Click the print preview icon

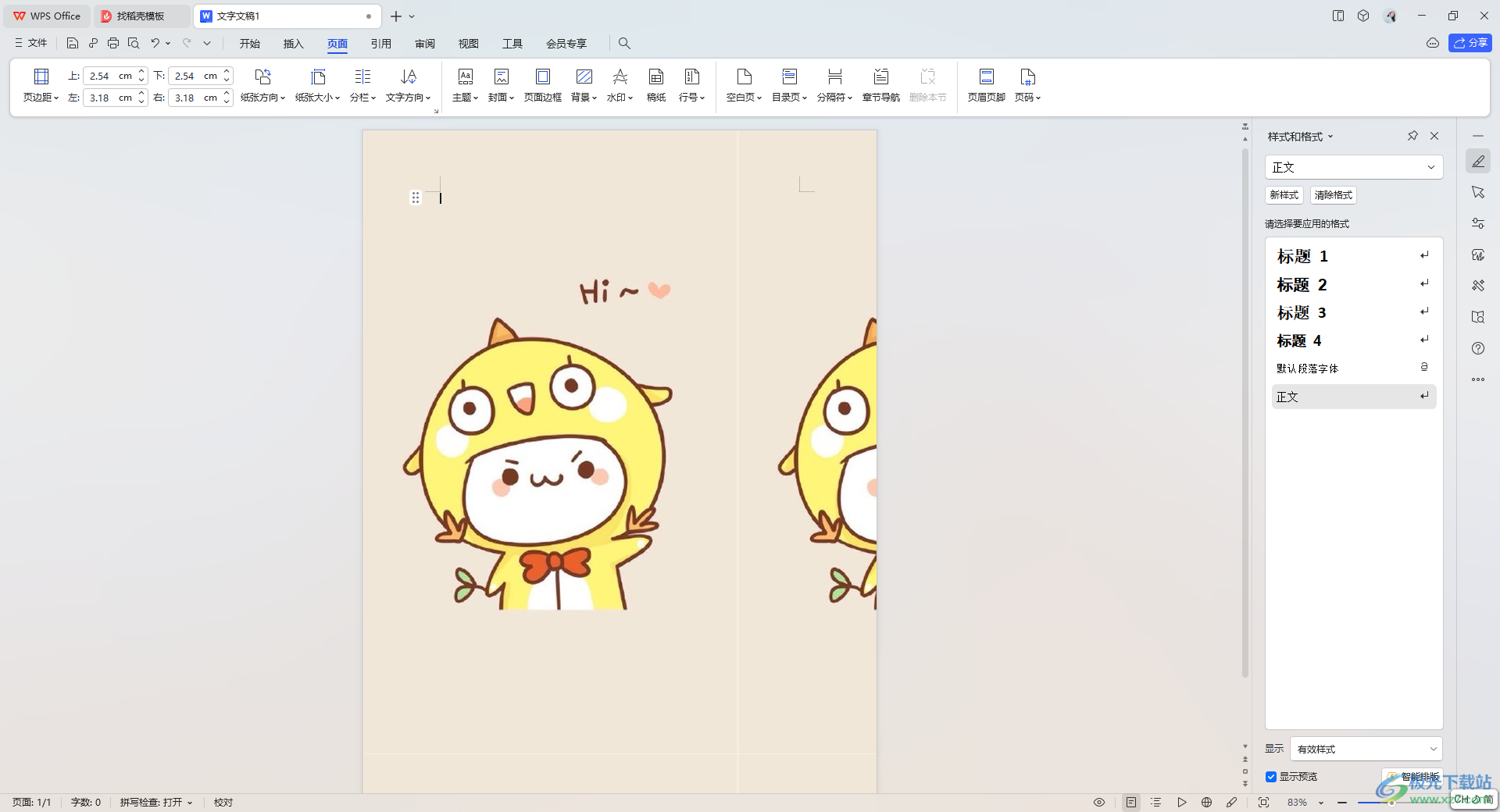(x=134, y=43)
